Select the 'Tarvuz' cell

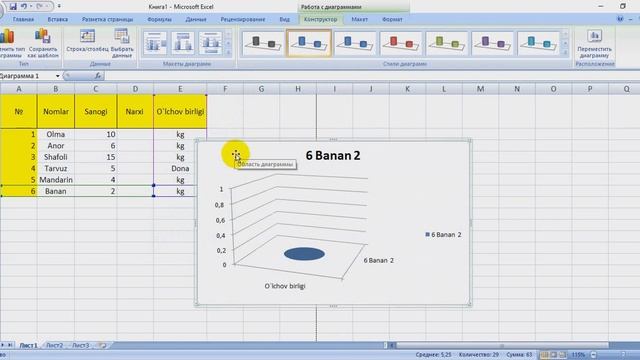[x=56, y=169]
